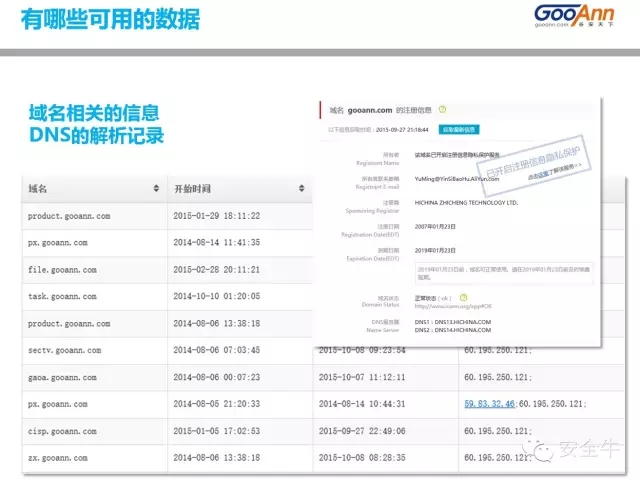This screenshot has width=640, height=481.
Task: Click the 域名相关的信息 subtitle
Action: 94,113
